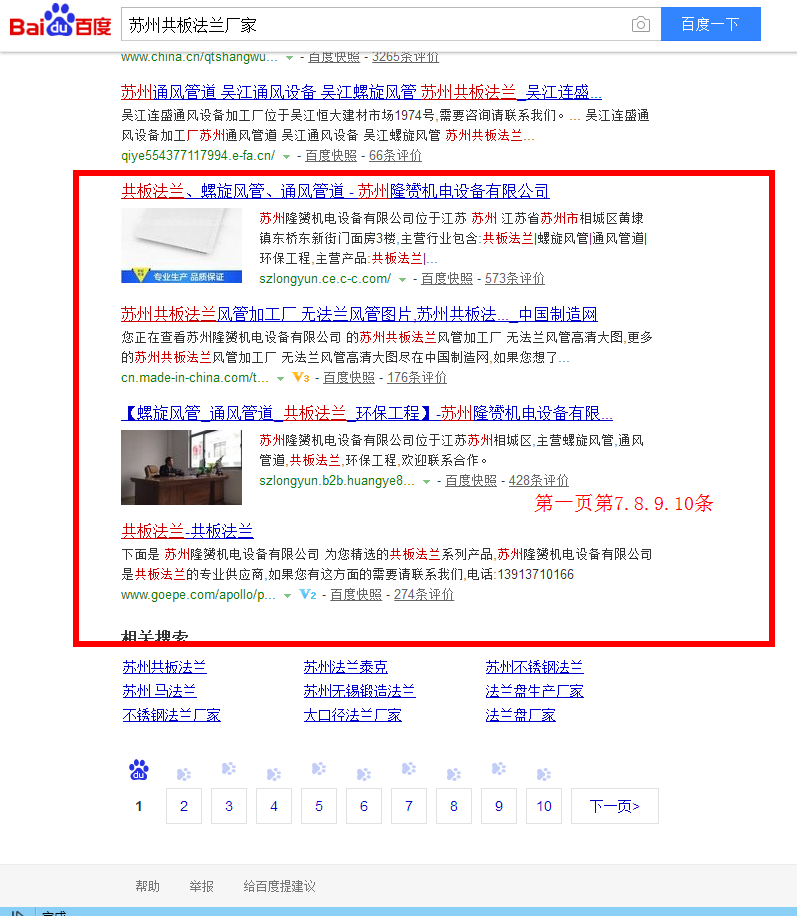797x916 pixels.
Task: Click the Baidu logo
Action: pos(60,20)
